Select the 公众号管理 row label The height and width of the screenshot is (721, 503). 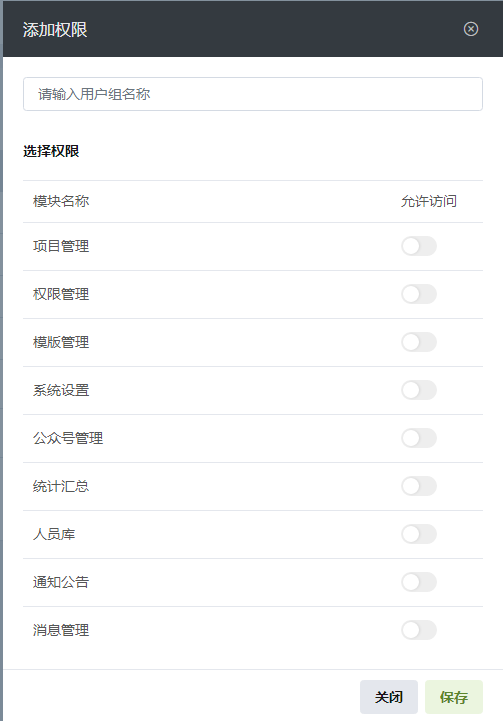coord(68,438)
